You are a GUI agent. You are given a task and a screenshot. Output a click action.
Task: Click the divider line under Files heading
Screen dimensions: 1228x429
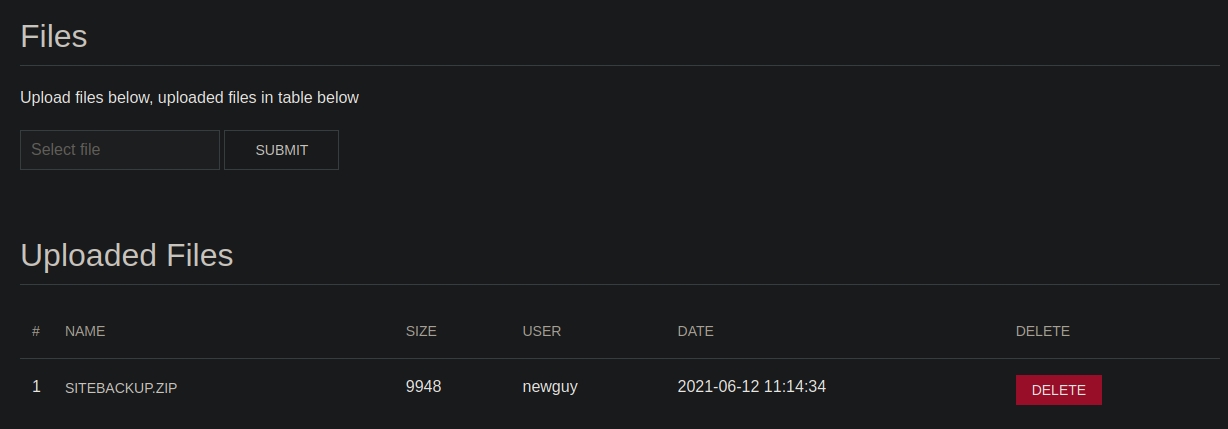coord(614,66)
